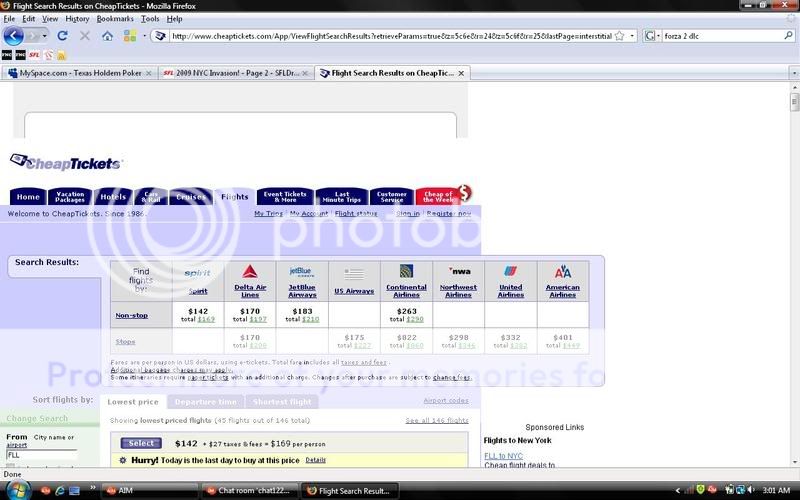
Task: Click the Non-stop row link
Action: 129,315
